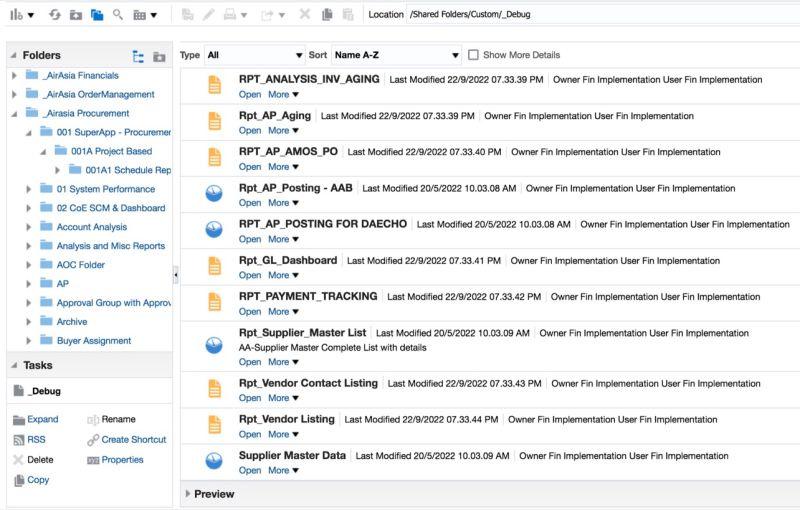This screenshot has width=800, height=510.
Task: Click the Paste toolbar icon
Action: pyautogui.click(x=348, y=15)
